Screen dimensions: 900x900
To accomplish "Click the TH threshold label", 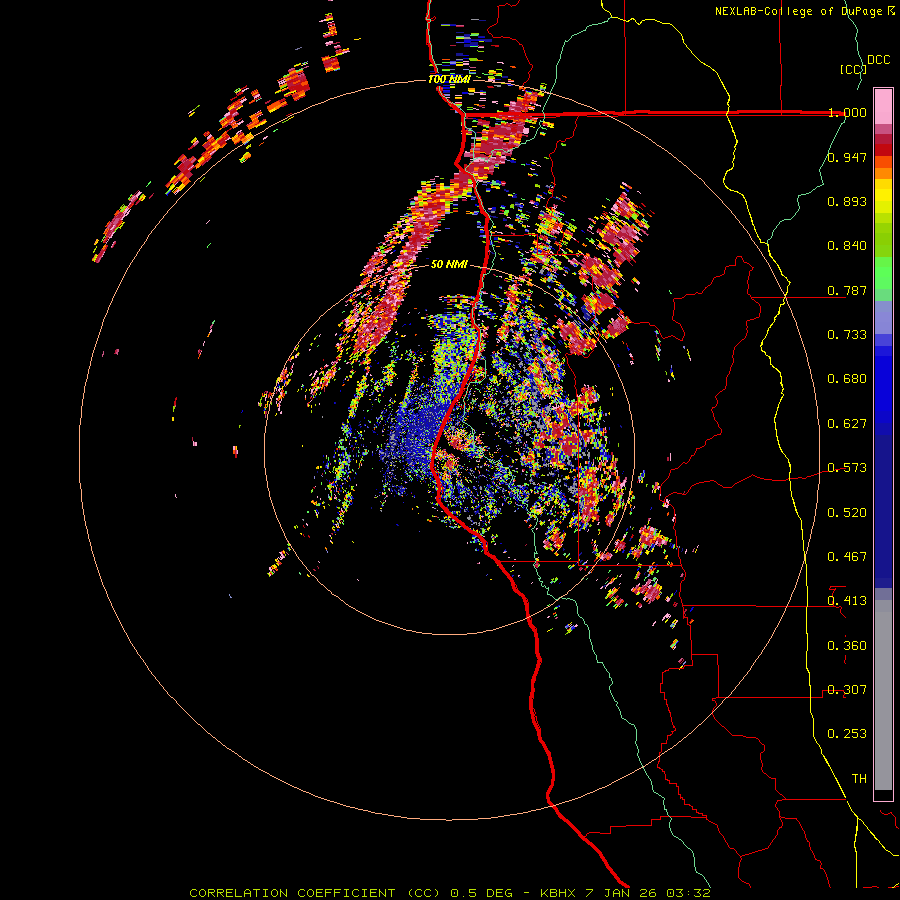I will [859, 779].
